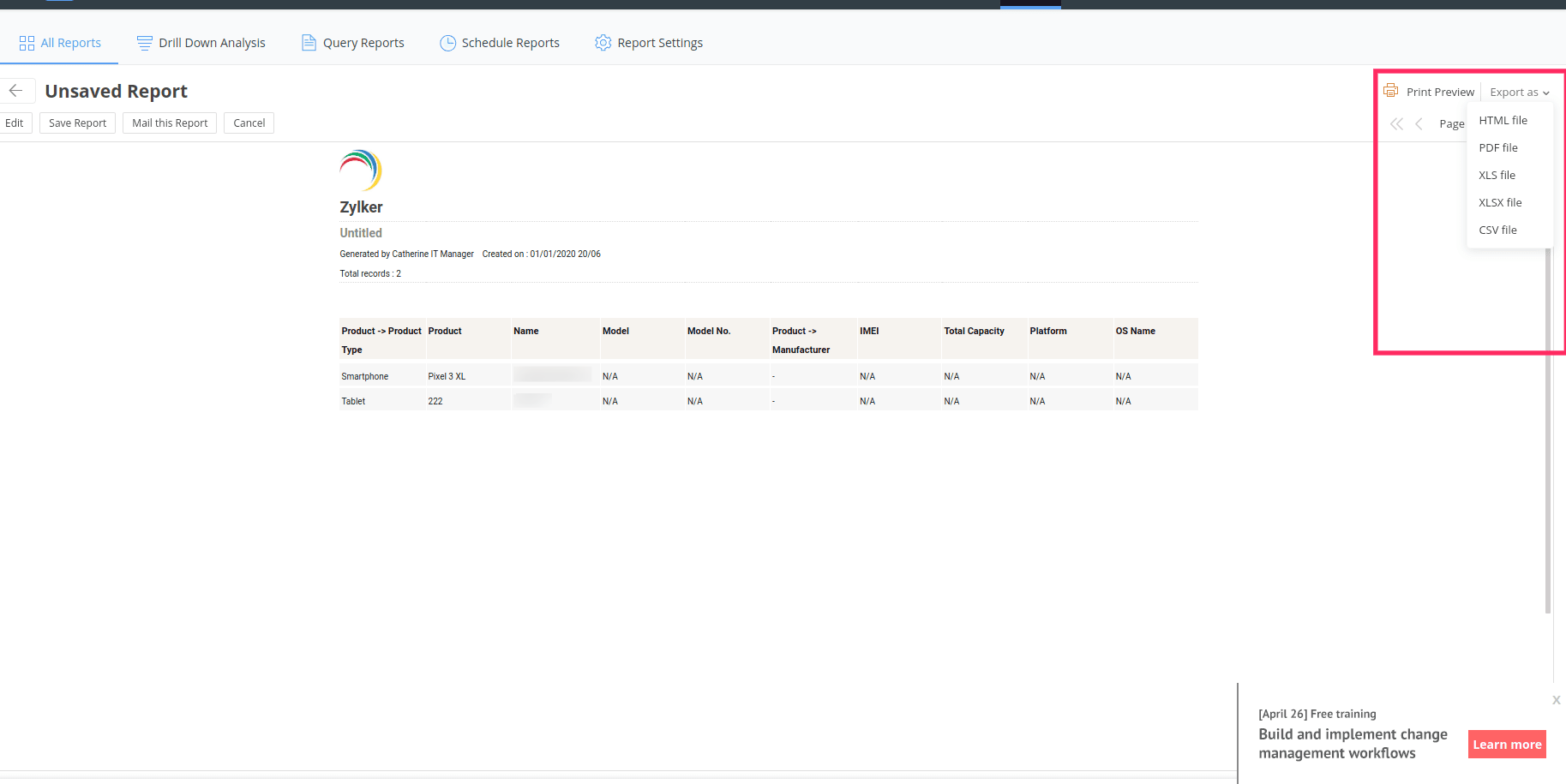This screenshot has width=1566, height=784.
Task: Click the vertical scrollbar on the right
Action: (1548, 428)
